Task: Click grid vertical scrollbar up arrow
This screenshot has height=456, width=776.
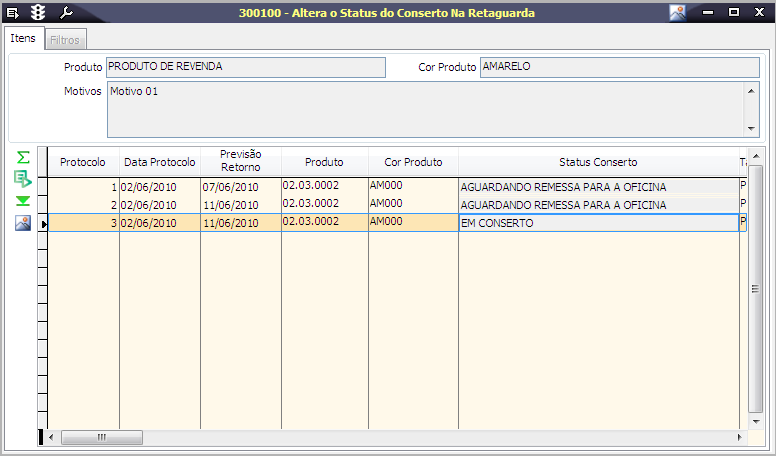Action: pos(756,156)
